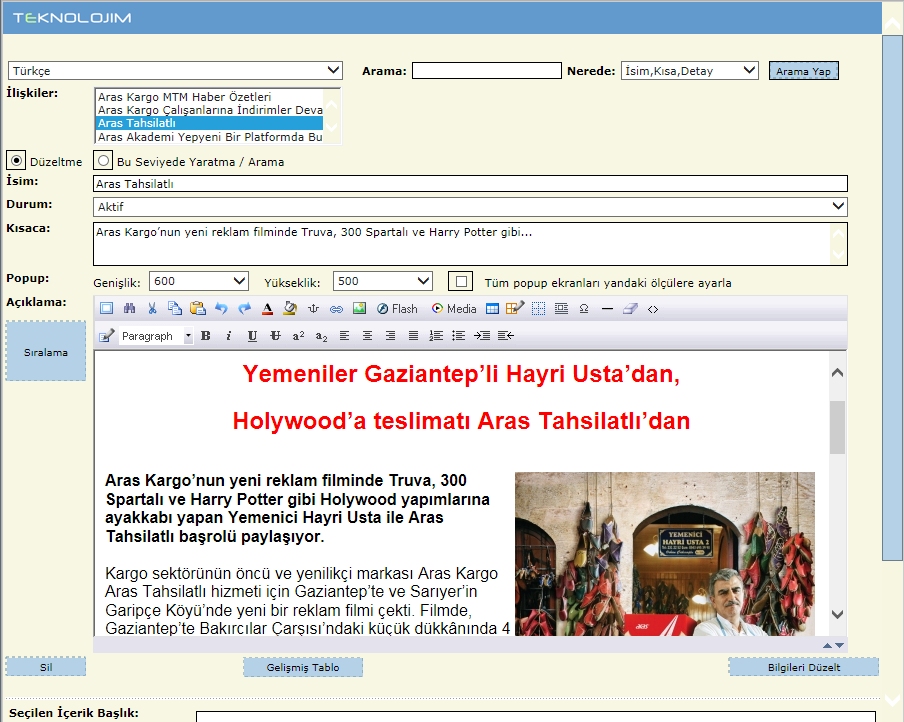Create a bulleted list

pos(458,336)
